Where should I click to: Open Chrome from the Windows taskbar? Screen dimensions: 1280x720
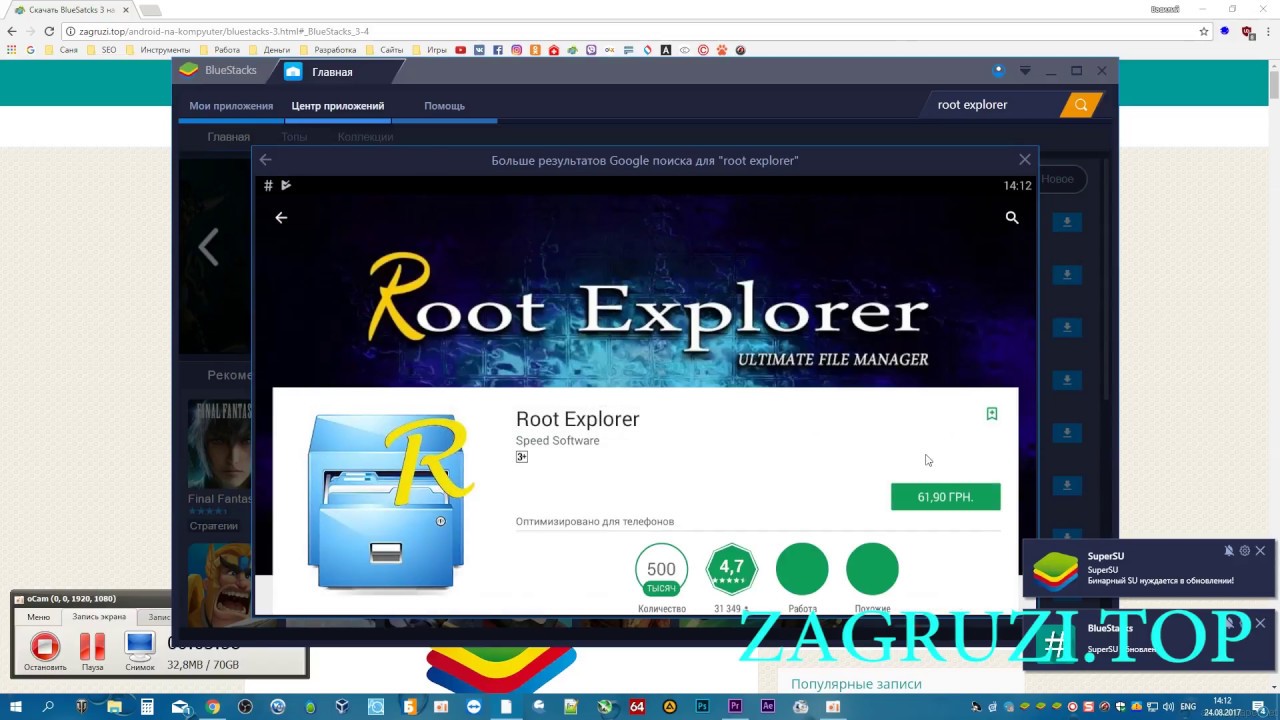[x=213, y=707]
